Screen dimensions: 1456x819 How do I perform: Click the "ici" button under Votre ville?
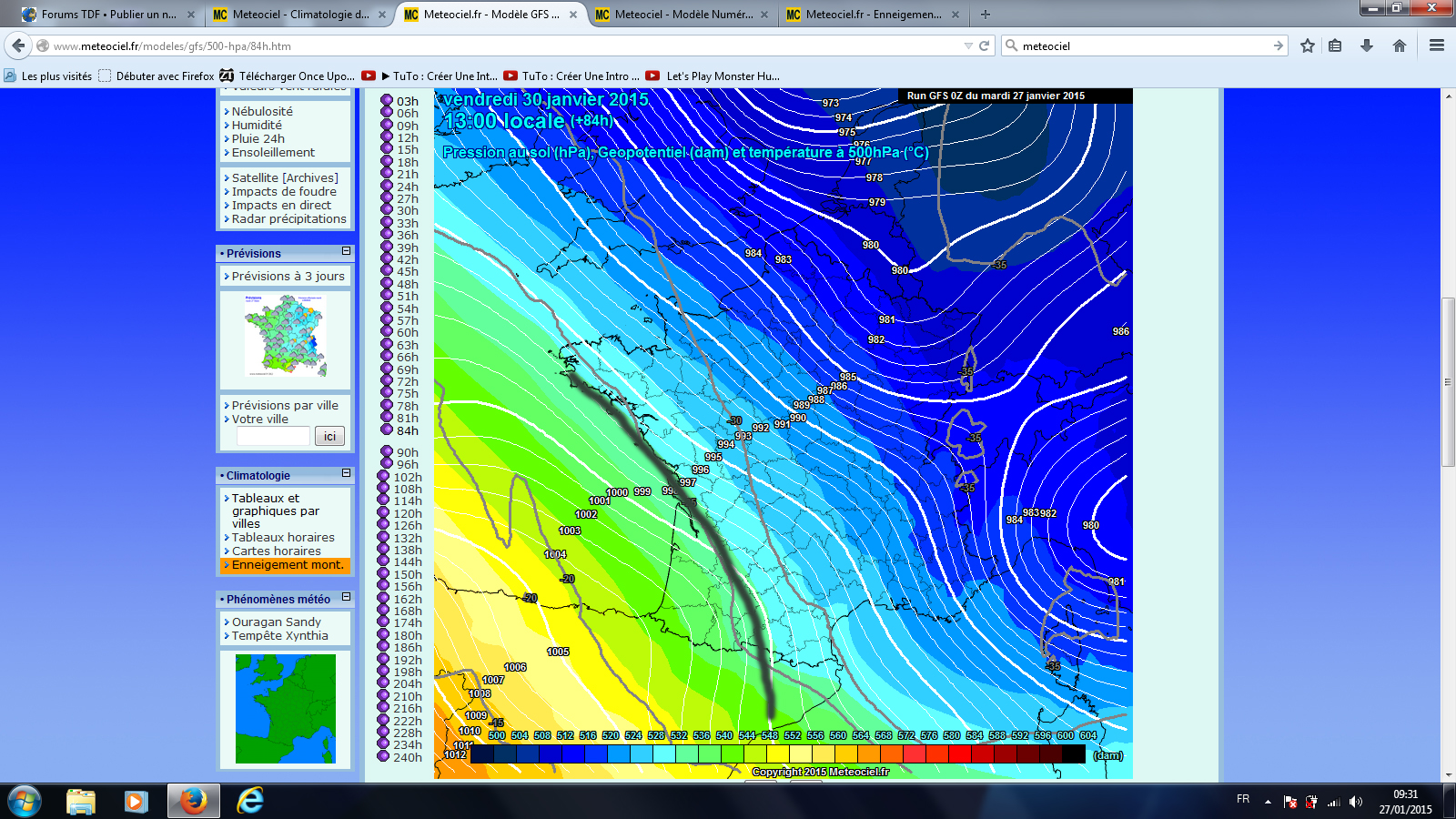329,437
